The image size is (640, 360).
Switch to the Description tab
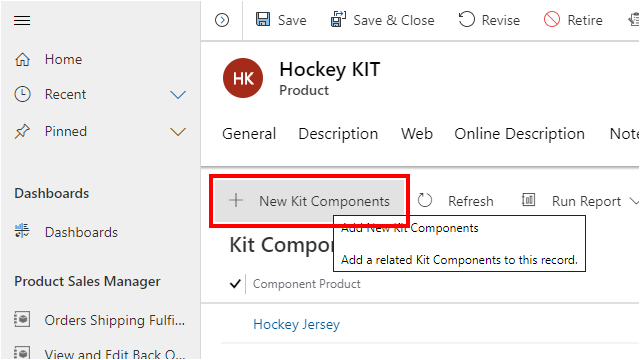pyautogui.click(x=338, y=134)
